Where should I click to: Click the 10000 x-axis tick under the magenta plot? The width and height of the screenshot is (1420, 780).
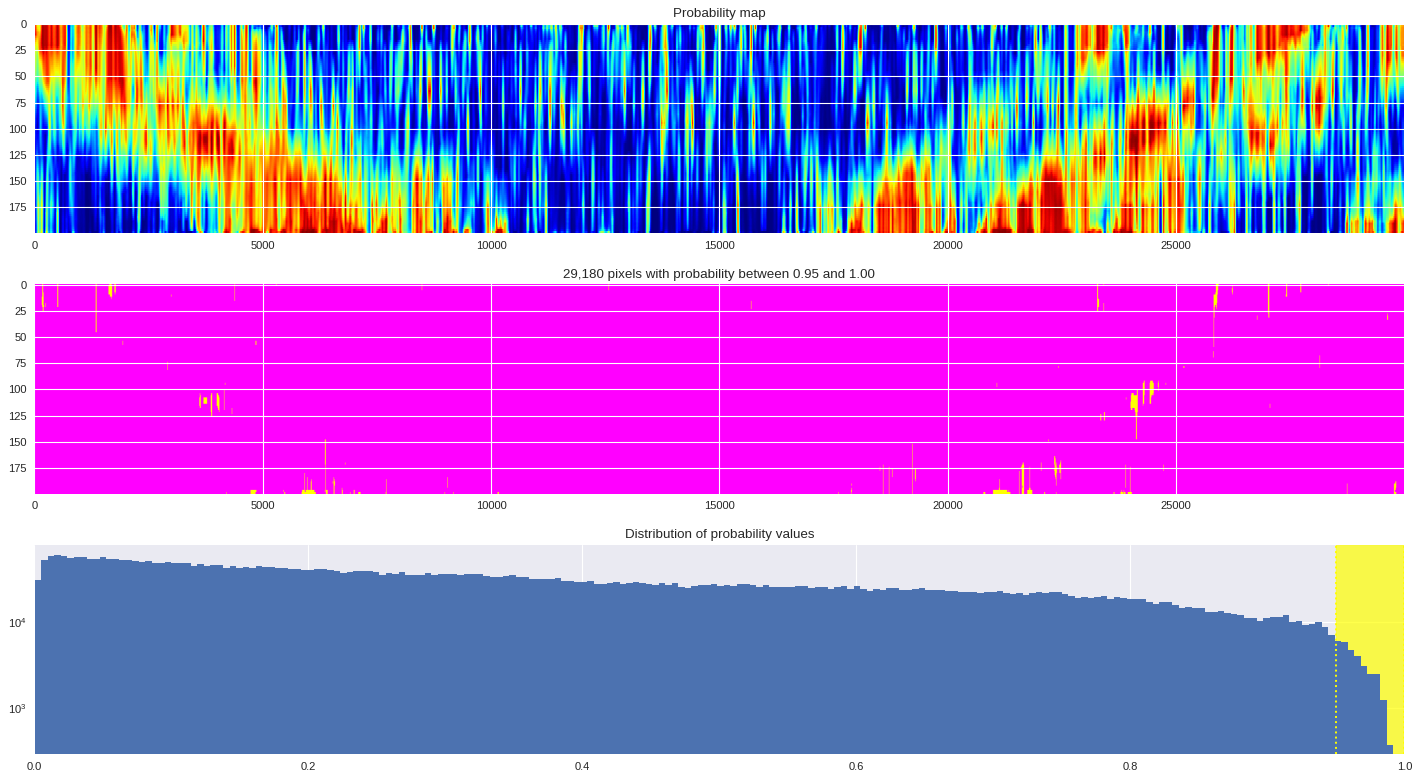coord(491,505)
